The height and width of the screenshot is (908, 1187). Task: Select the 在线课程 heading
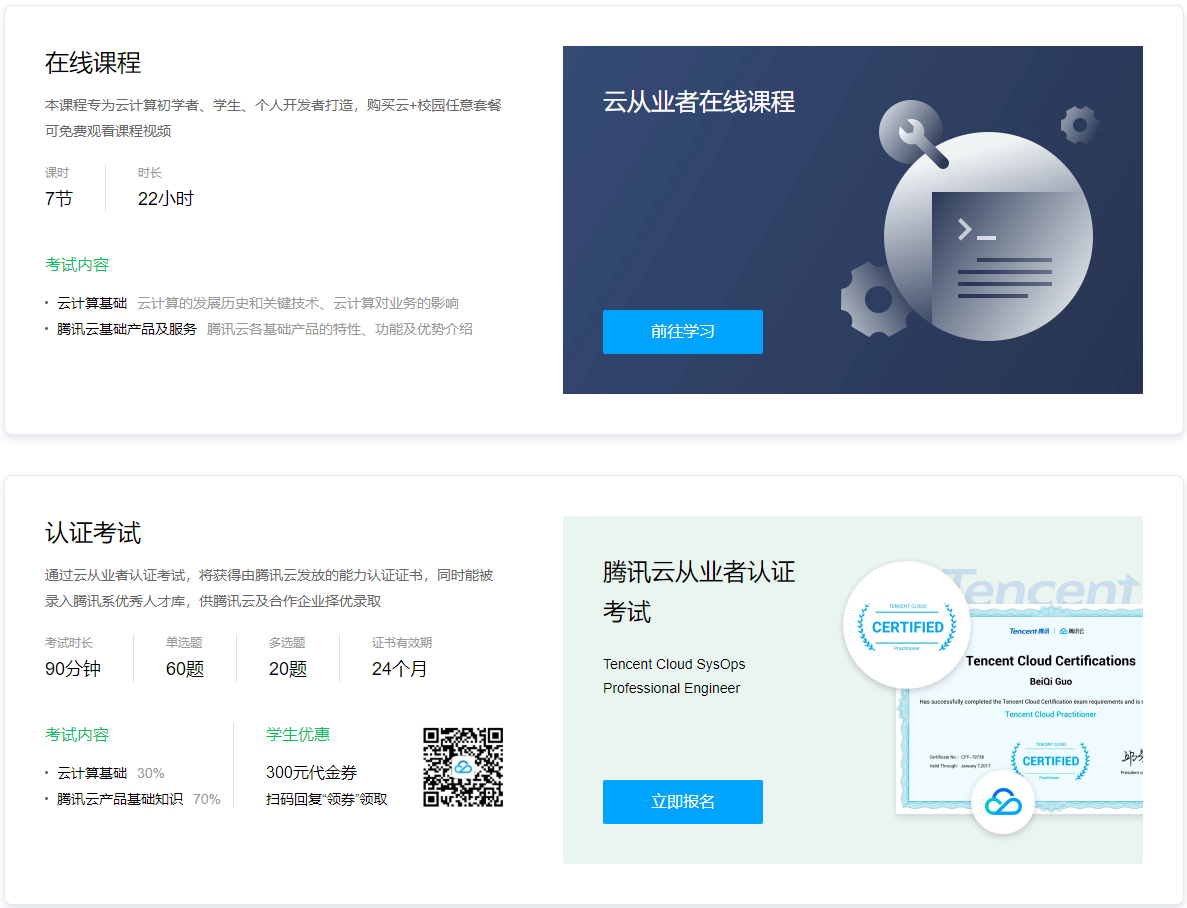click(x=93, y=63)
